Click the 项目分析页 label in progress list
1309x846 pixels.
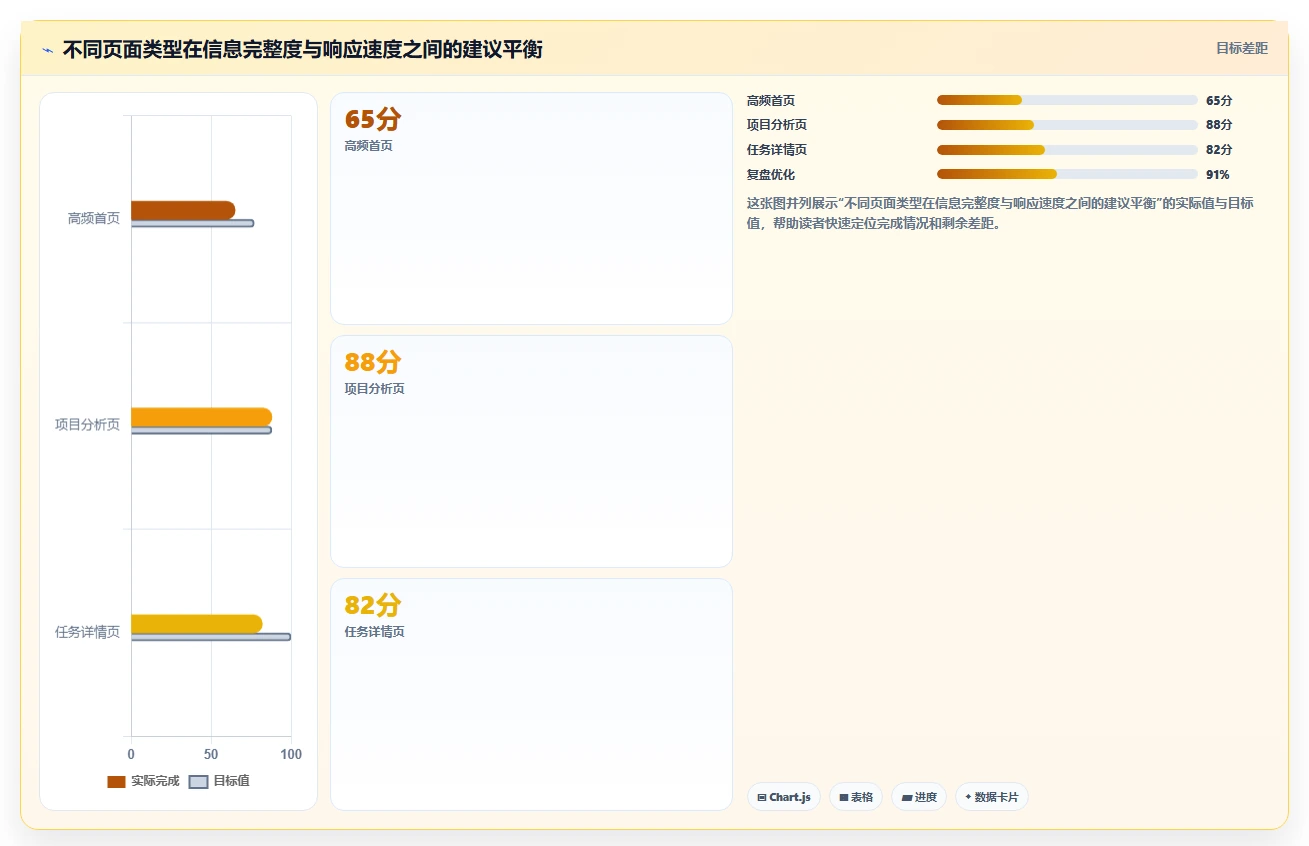pyautogui.click(x=777, y=125)
